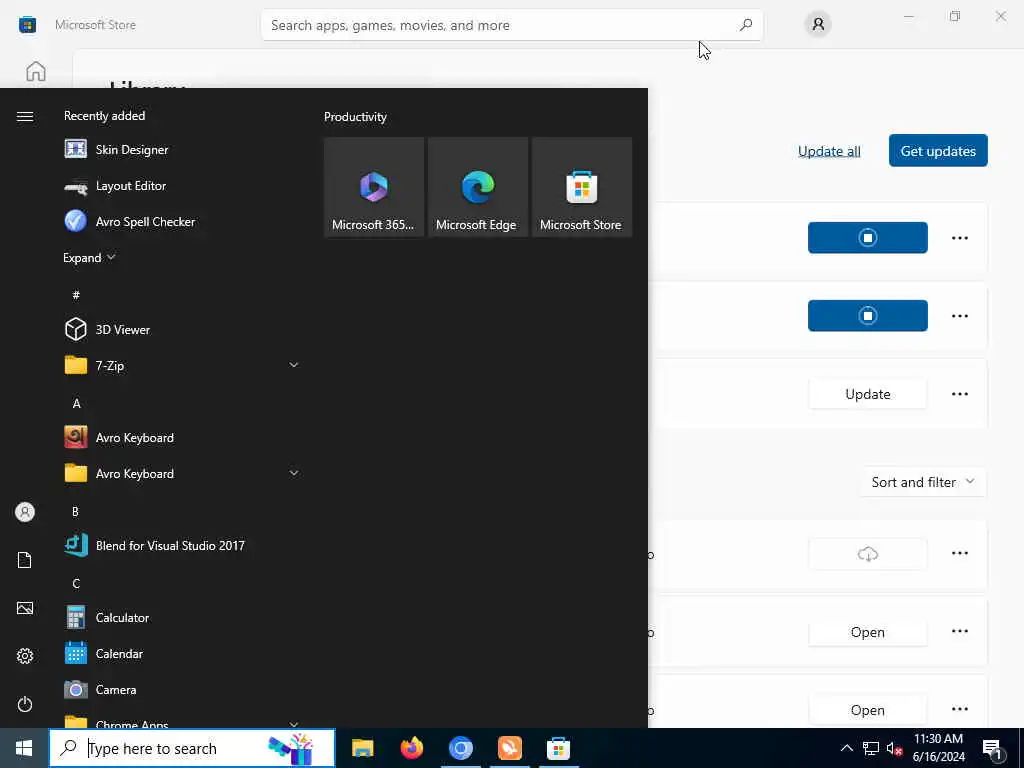Show hidden system tray icons

[846, 748]
